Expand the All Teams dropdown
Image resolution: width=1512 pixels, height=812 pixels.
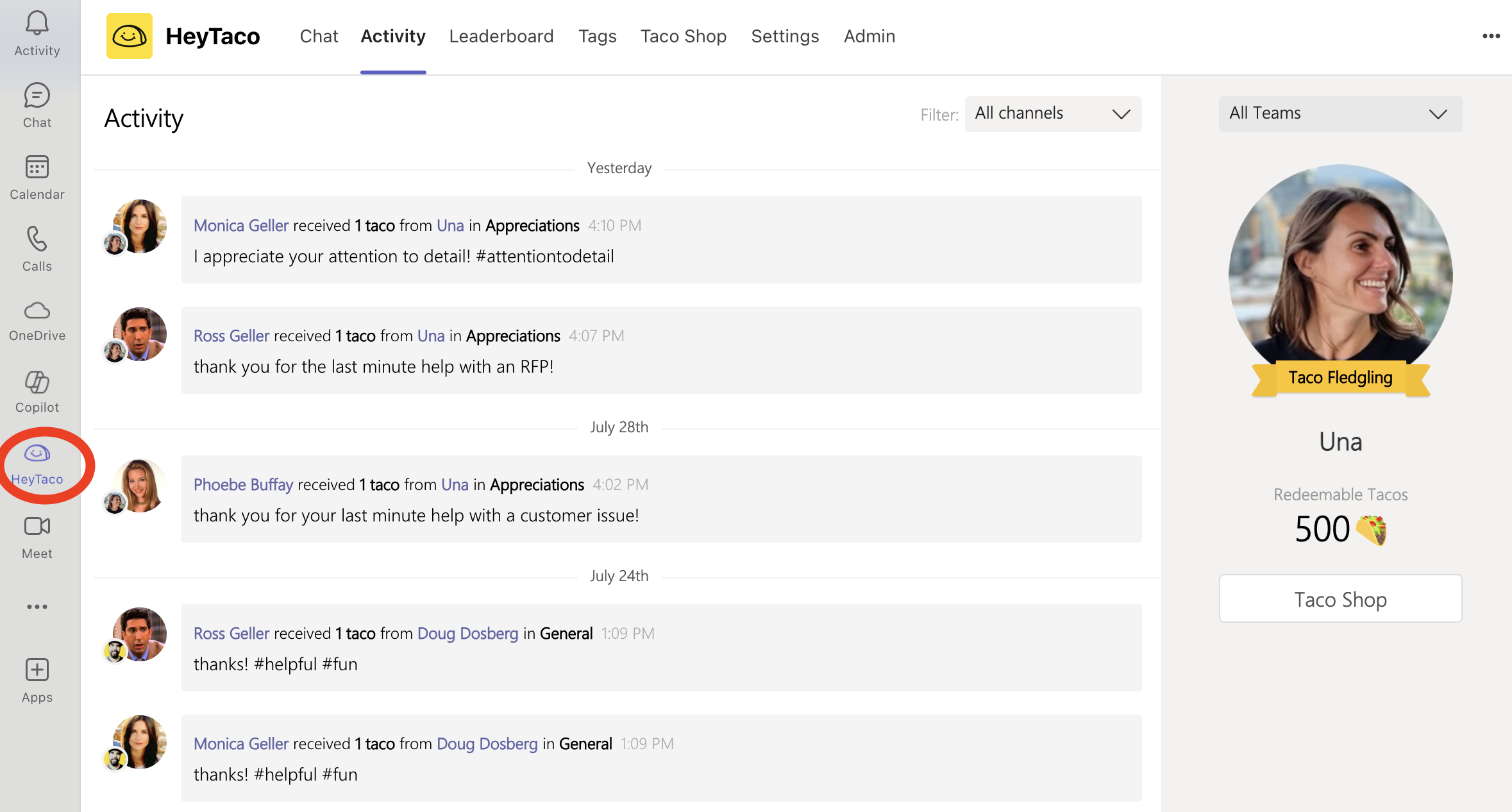tap(1340, 114)
